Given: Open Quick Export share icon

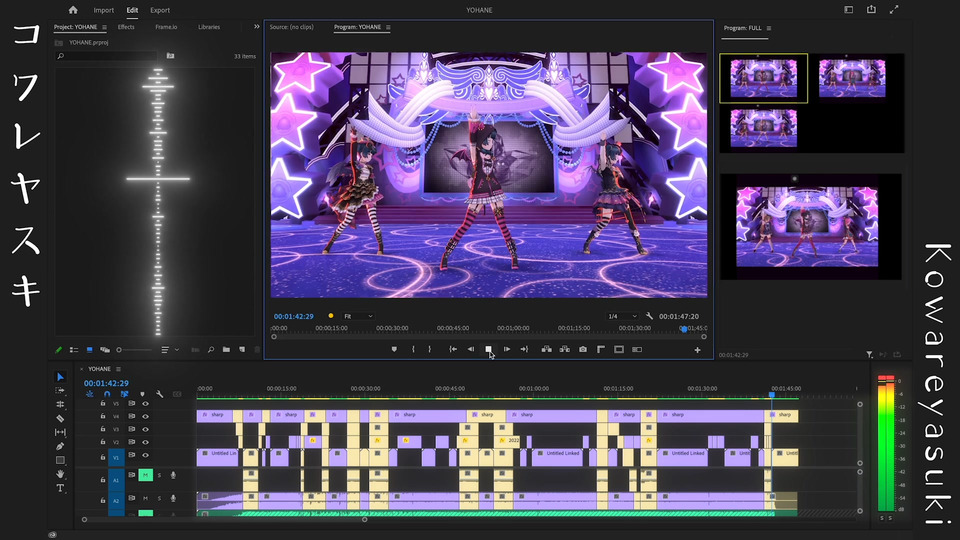Looking at the screenshot, I should pyautogui.click(x=871, y=9).
